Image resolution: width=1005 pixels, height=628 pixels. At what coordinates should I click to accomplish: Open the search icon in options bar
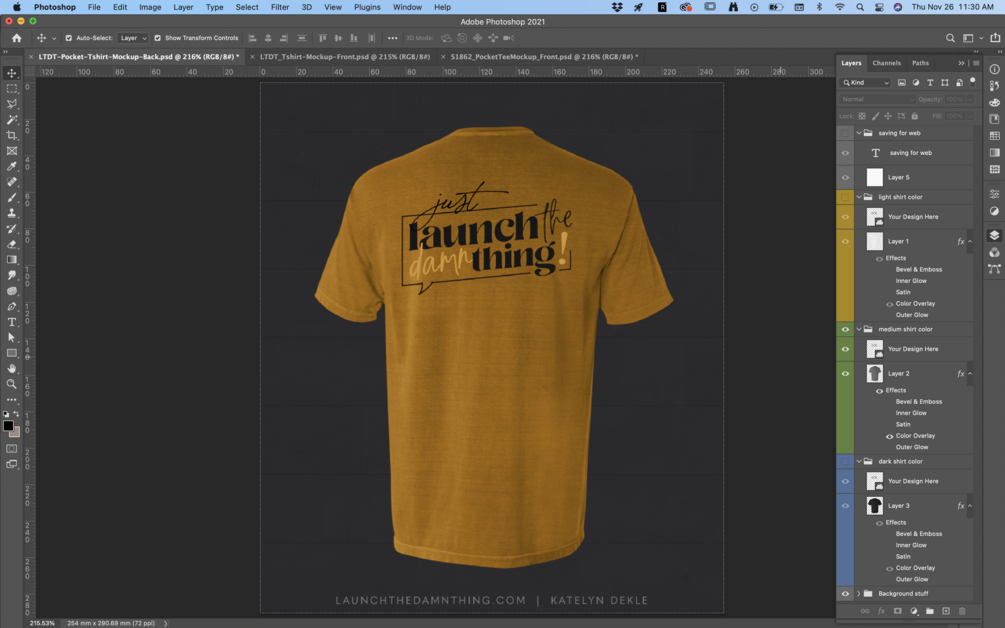click(951, 38)
